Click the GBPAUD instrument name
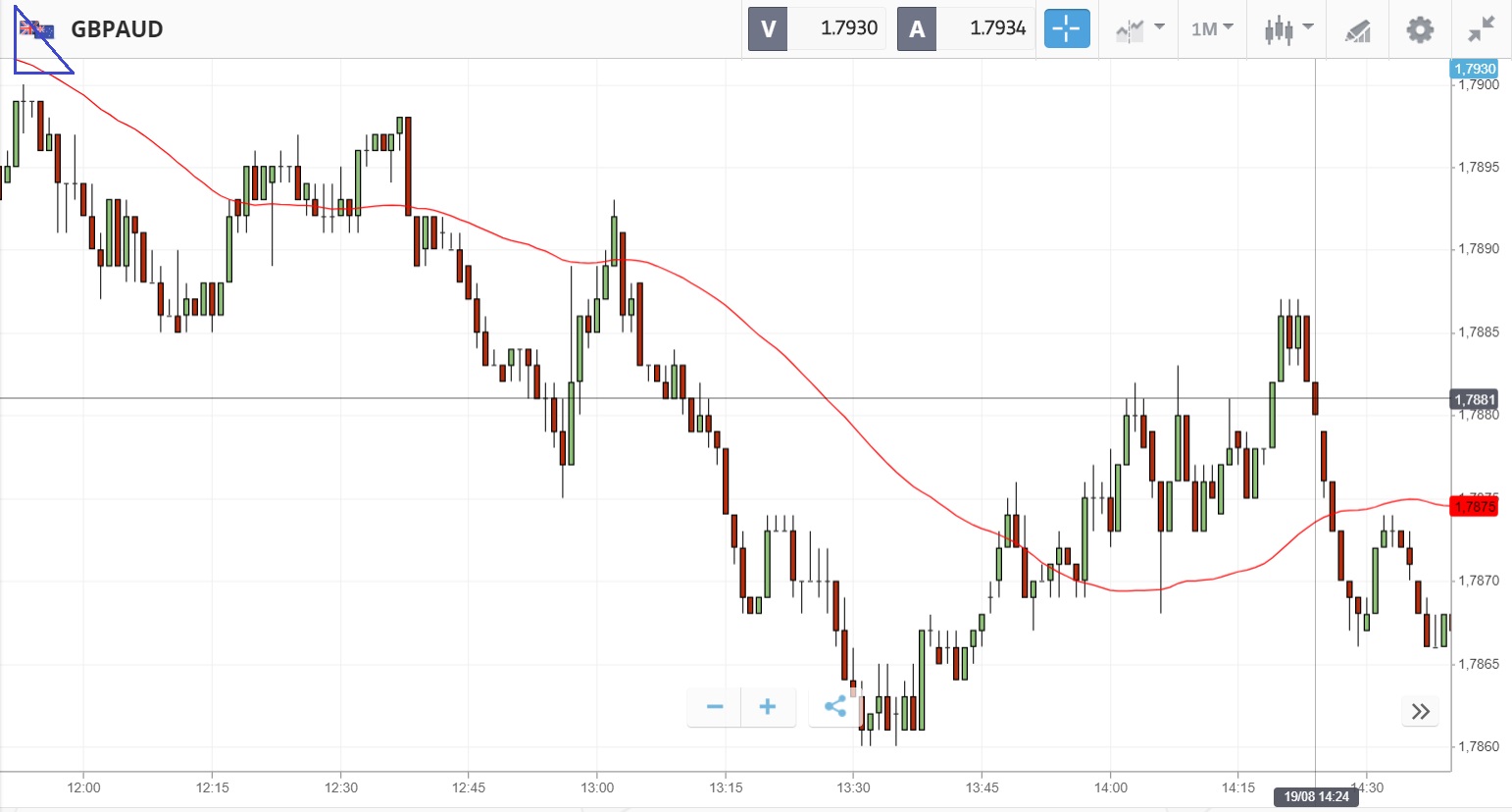Screen dimensions: 1512x812 coord(117,29)
